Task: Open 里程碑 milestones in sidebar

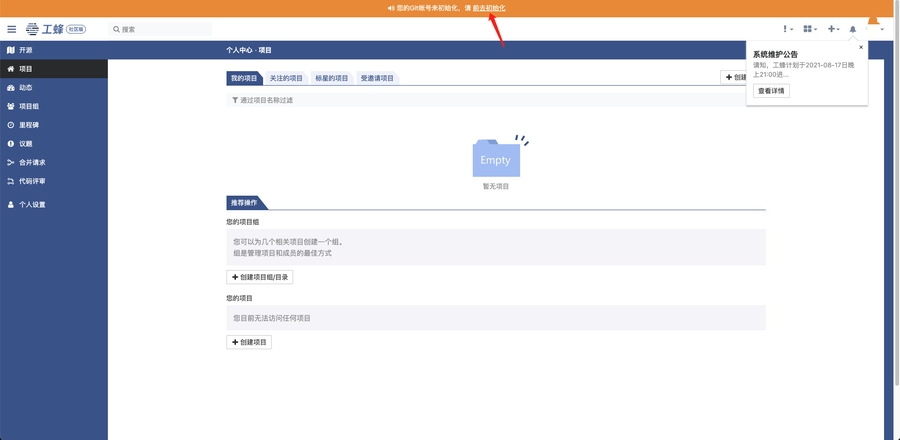Action: point(29,125)
